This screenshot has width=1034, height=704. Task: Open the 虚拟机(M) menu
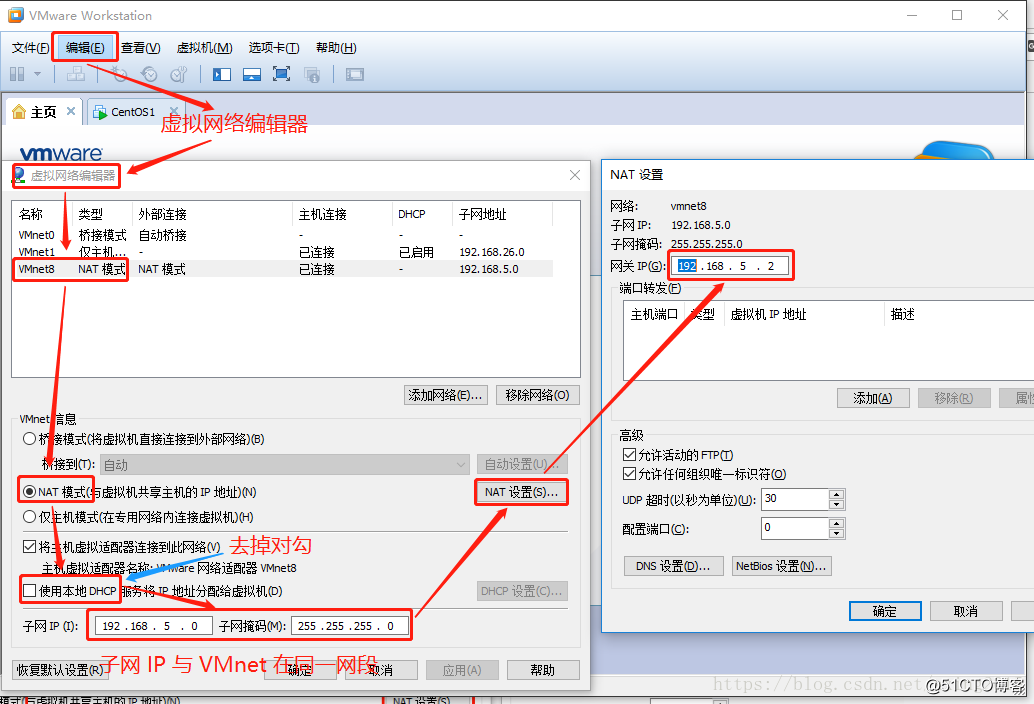point(204,47)
